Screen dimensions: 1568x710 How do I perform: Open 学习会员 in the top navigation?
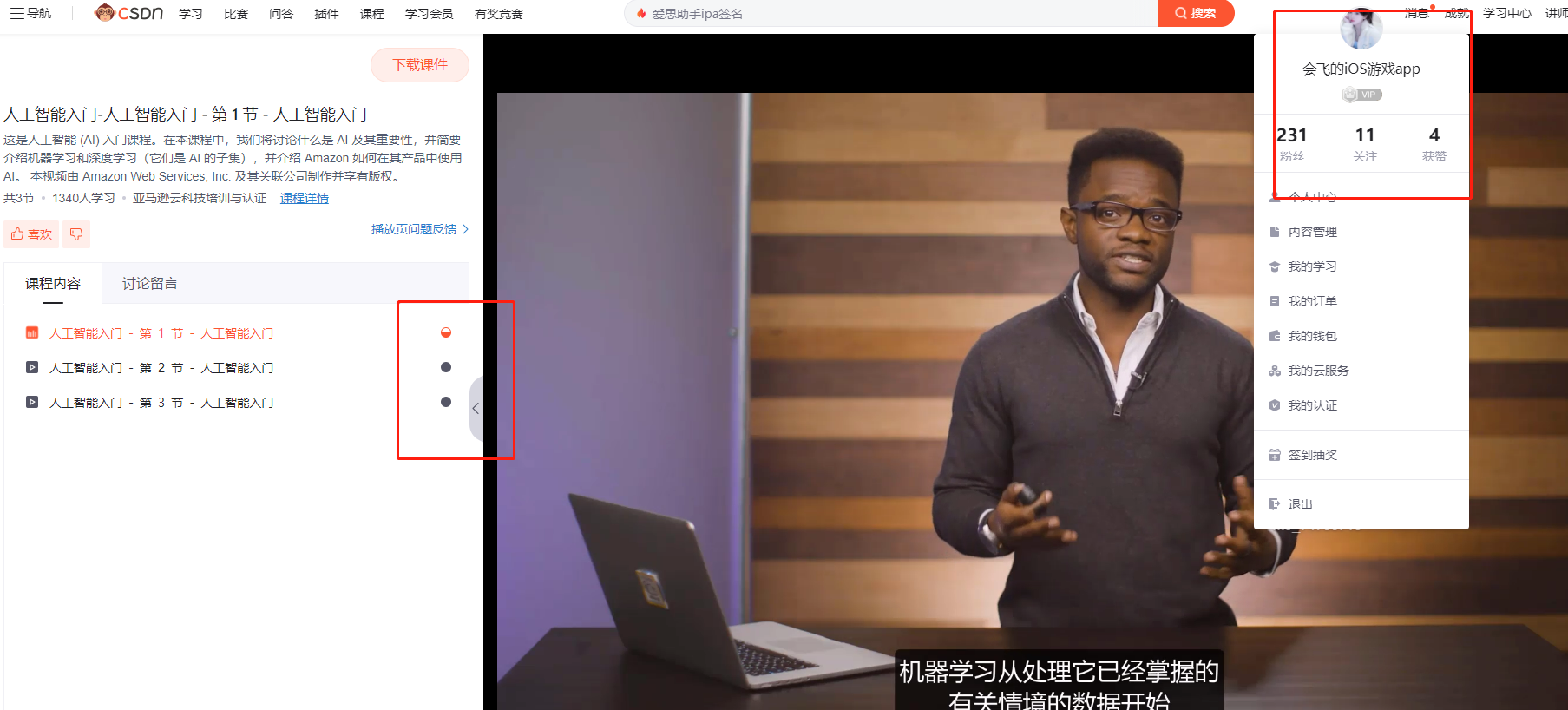click(x=430, y=14)
